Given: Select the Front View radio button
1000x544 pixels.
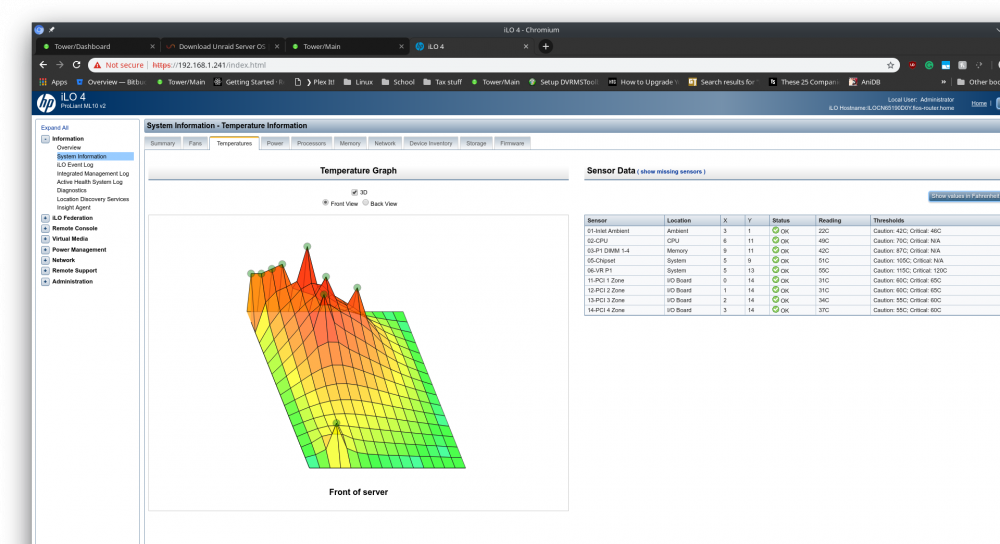Looking at the screenshot, I should pos(325,203).
